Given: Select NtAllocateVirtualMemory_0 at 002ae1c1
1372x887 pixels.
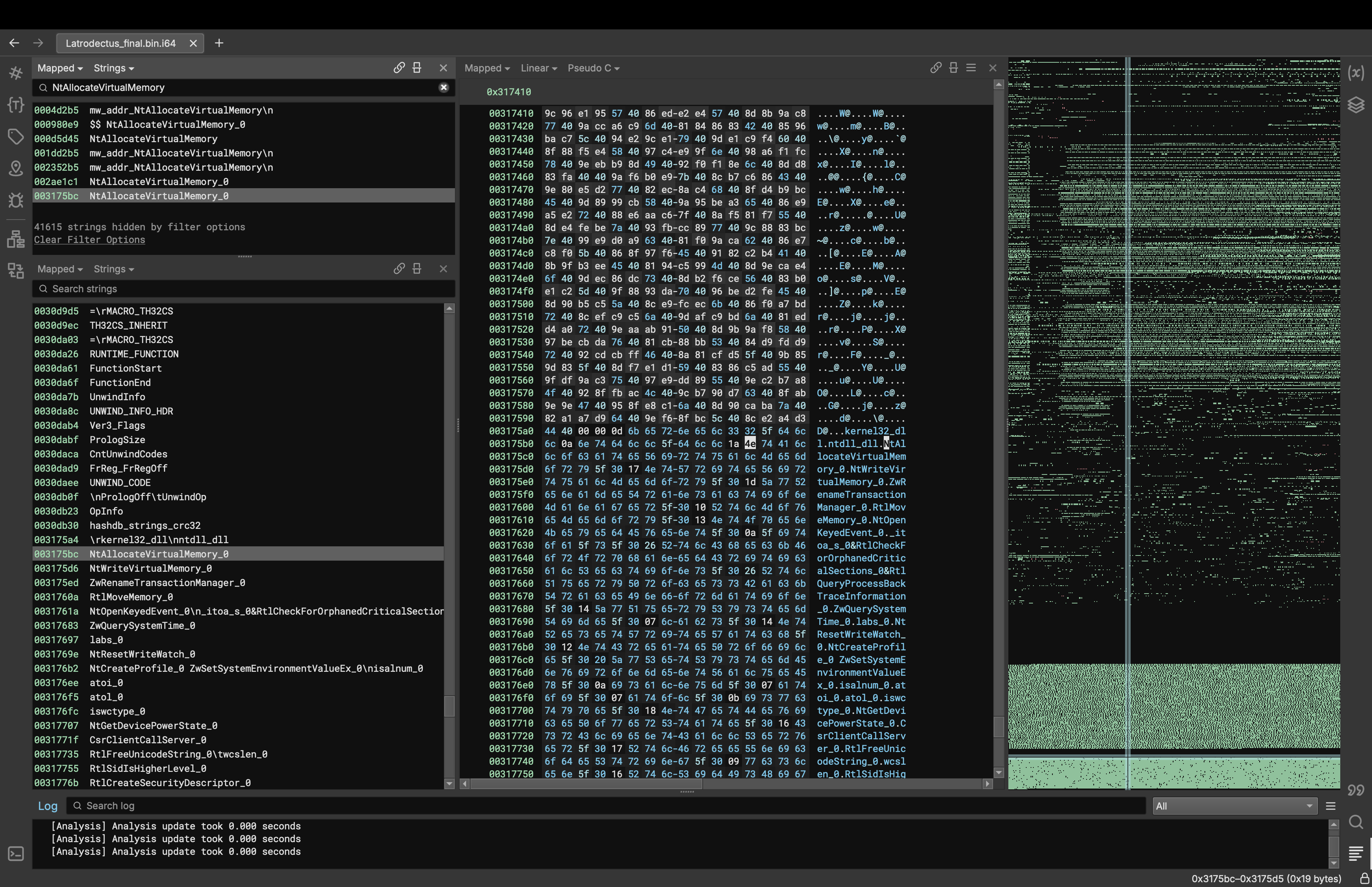Looking at the screenshot, I should point(243,181).
